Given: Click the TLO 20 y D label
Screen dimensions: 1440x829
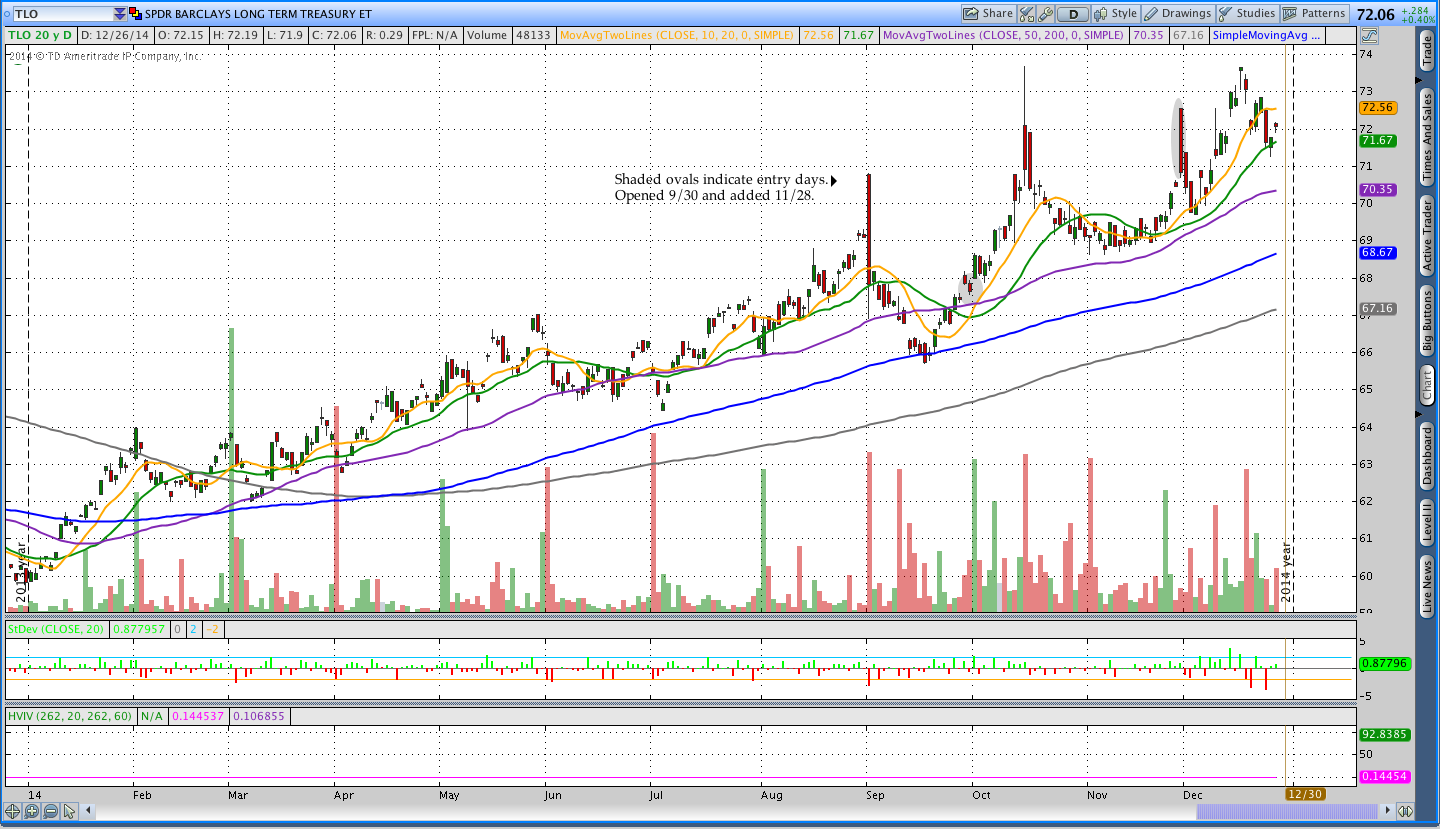Looking at the screenshot, I should tap(41, 35).
